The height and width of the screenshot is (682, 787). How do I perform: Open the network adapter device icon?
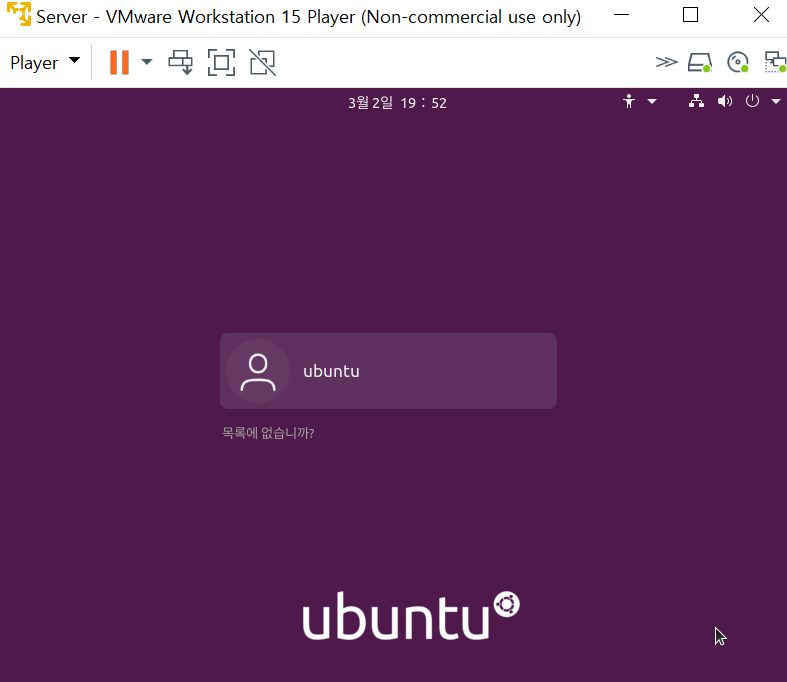pos(775,62)
